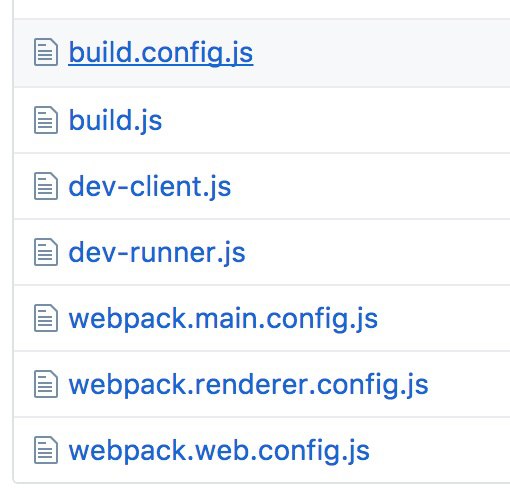The width and height of the screenshot is (510, 494).
Task: Click empty space right of webpack.main.config.js
Action: tap(443, 318)
